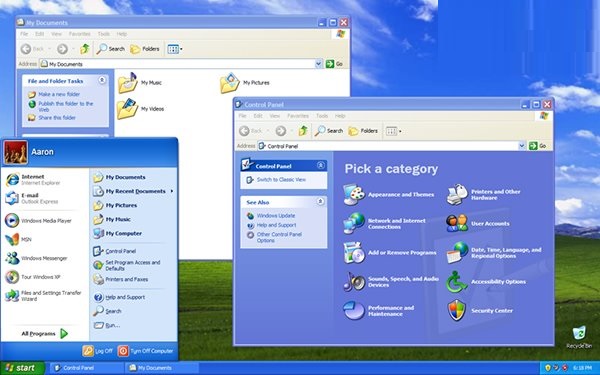
Task: Open My Videos folder icon in My Documents
Action: (127, 109)
